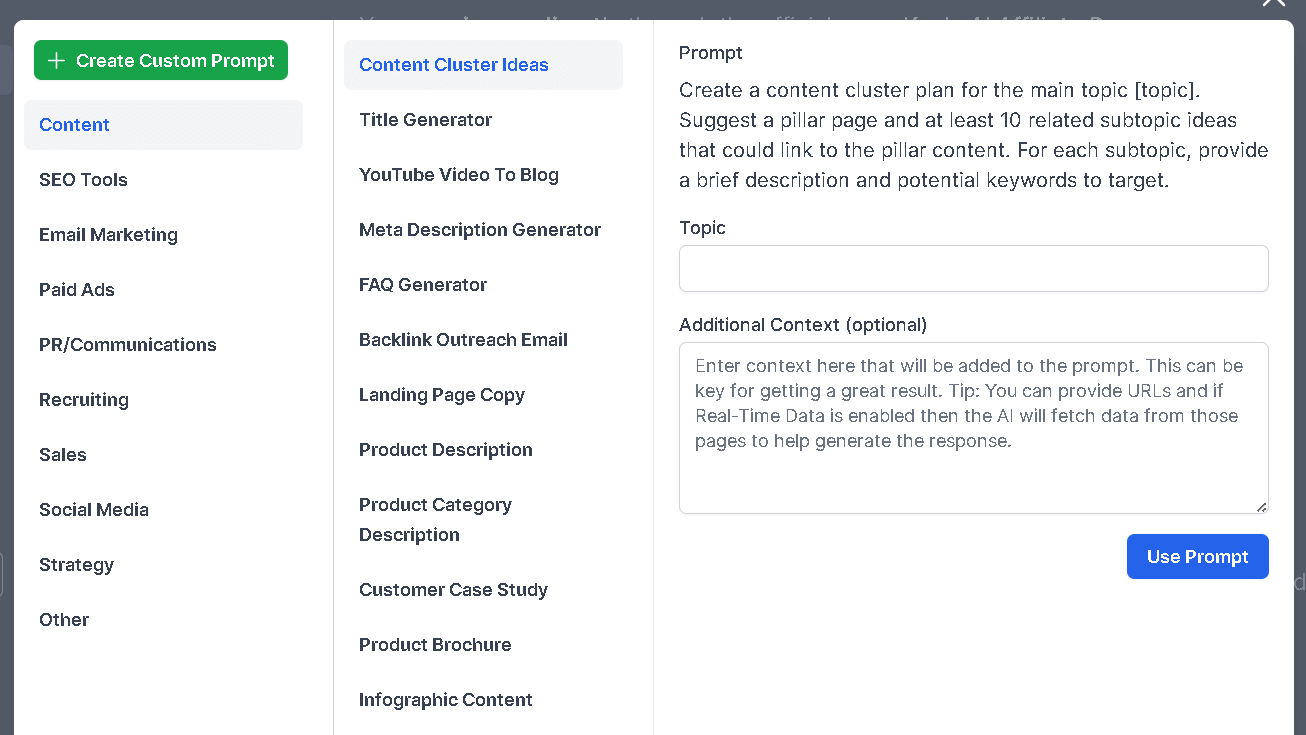The width and height of the screenshot is (1306, 735).
Task: Select the Backlink Outreach Email prompt
Action: [x=463, y=340]
